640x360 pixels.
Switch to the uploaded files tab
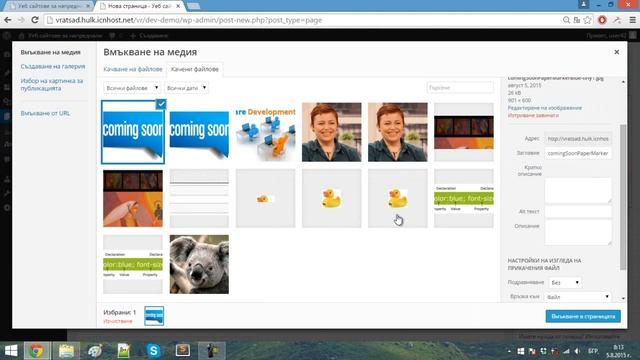click(195, 69)
